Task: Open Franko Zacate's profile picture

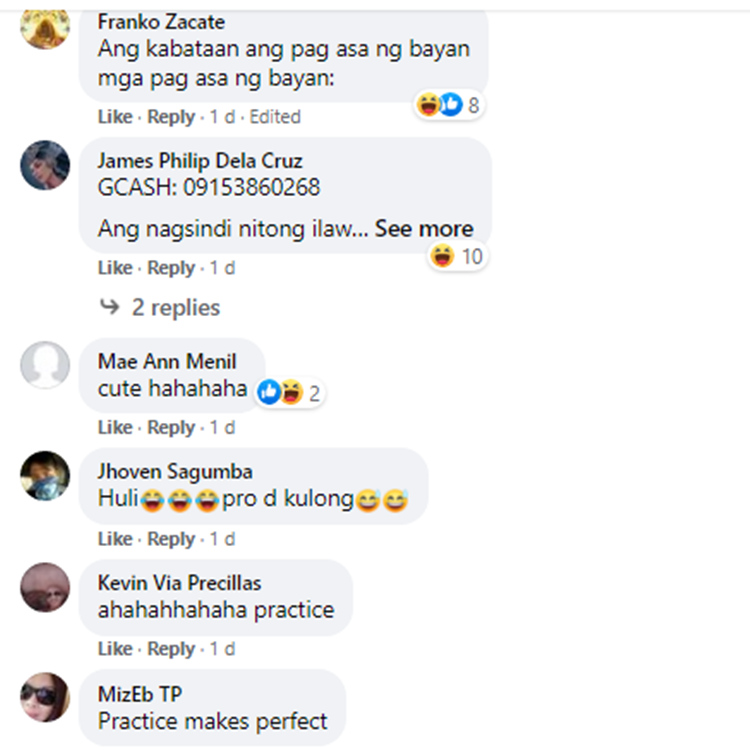Action: (x=45, y=28)
